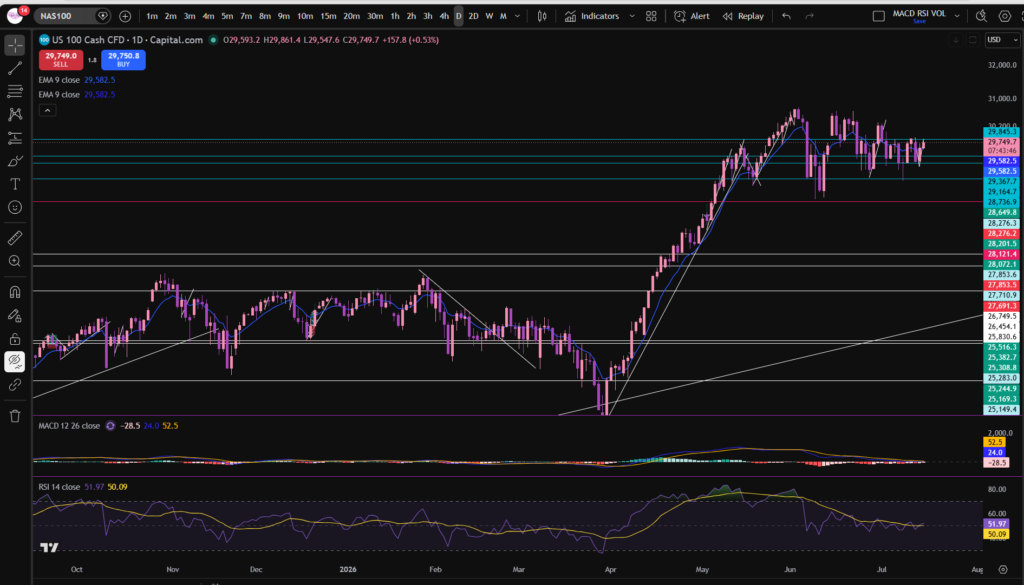Switch to the 4h timeframe
Screen dimensions: 1024x585
pos(444,16)
